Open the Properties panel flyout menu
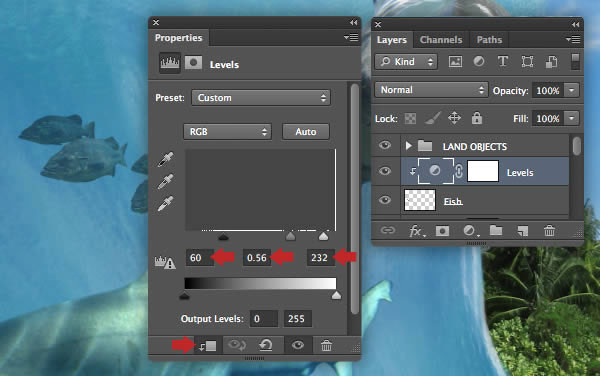Image resolution: width=600 pixels, height=376 pixels. coord(351,37)
